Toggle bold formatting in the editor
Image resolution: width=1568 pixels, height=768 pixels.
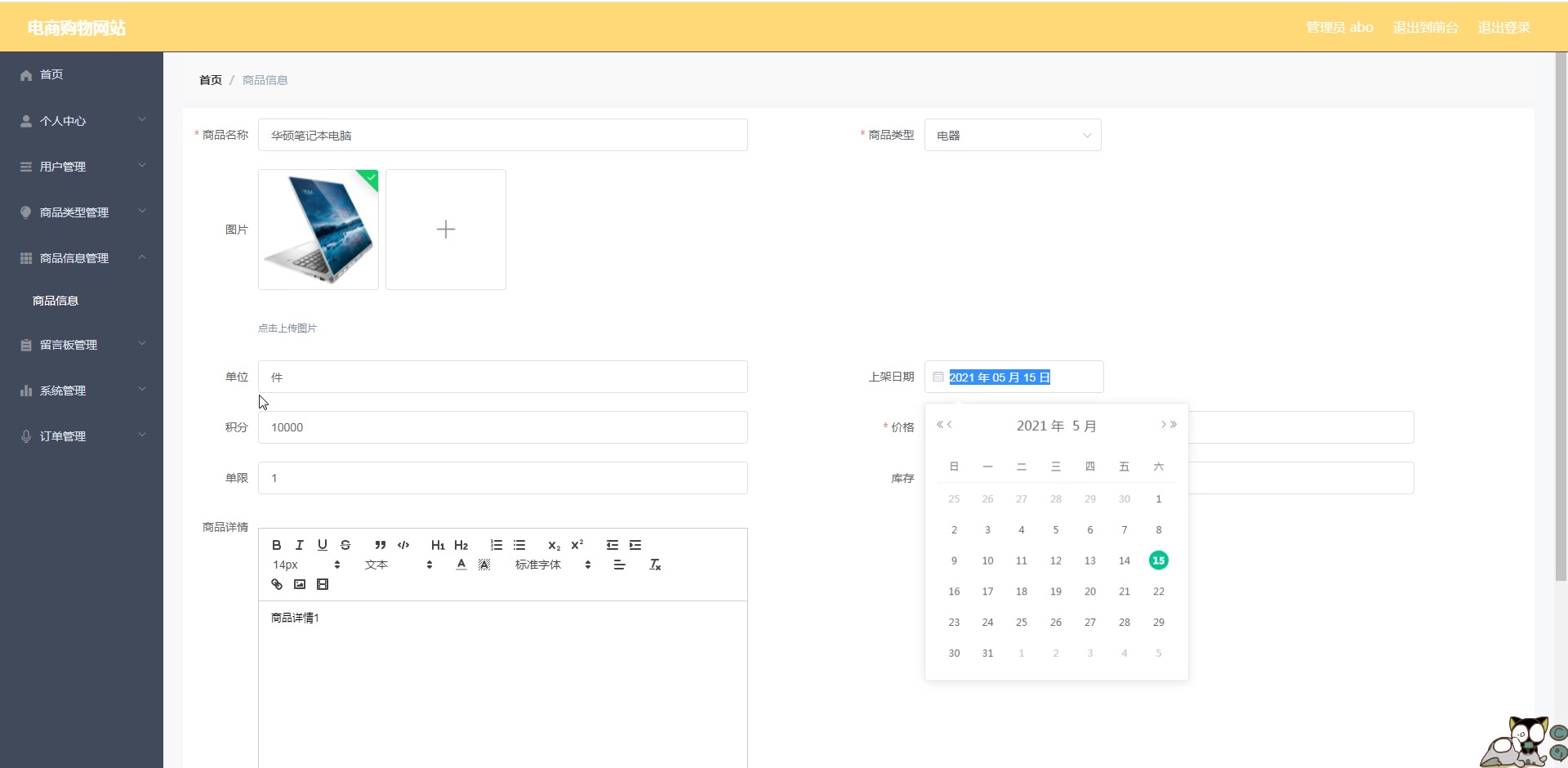click(276, 545)
